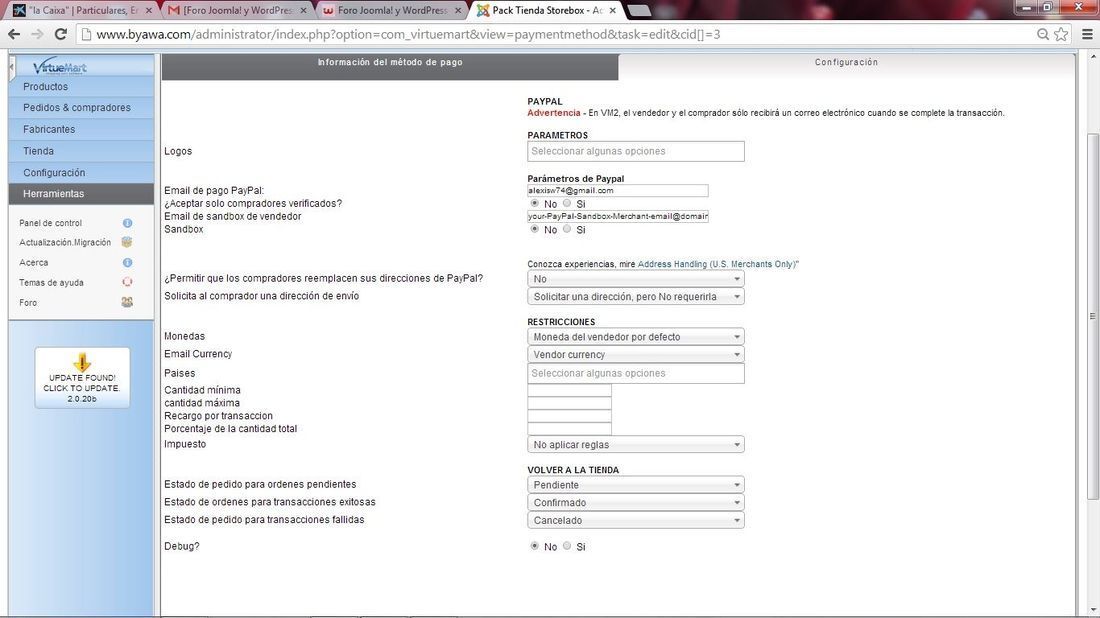Open Fabricantes menu
The image size is (1100, 618).
click(81, 129)
